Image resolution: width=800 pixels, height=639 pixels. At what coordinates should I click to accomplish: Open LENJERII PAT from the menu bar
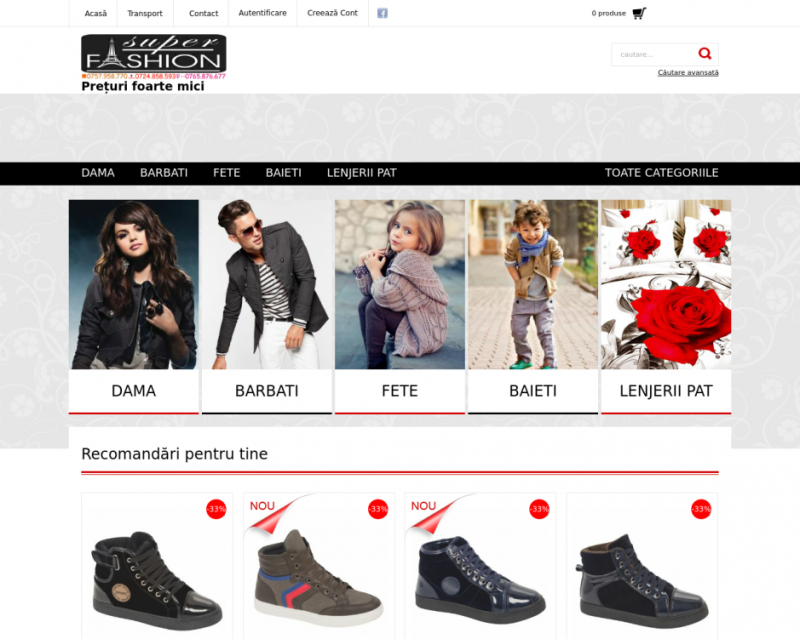[361, 173]
